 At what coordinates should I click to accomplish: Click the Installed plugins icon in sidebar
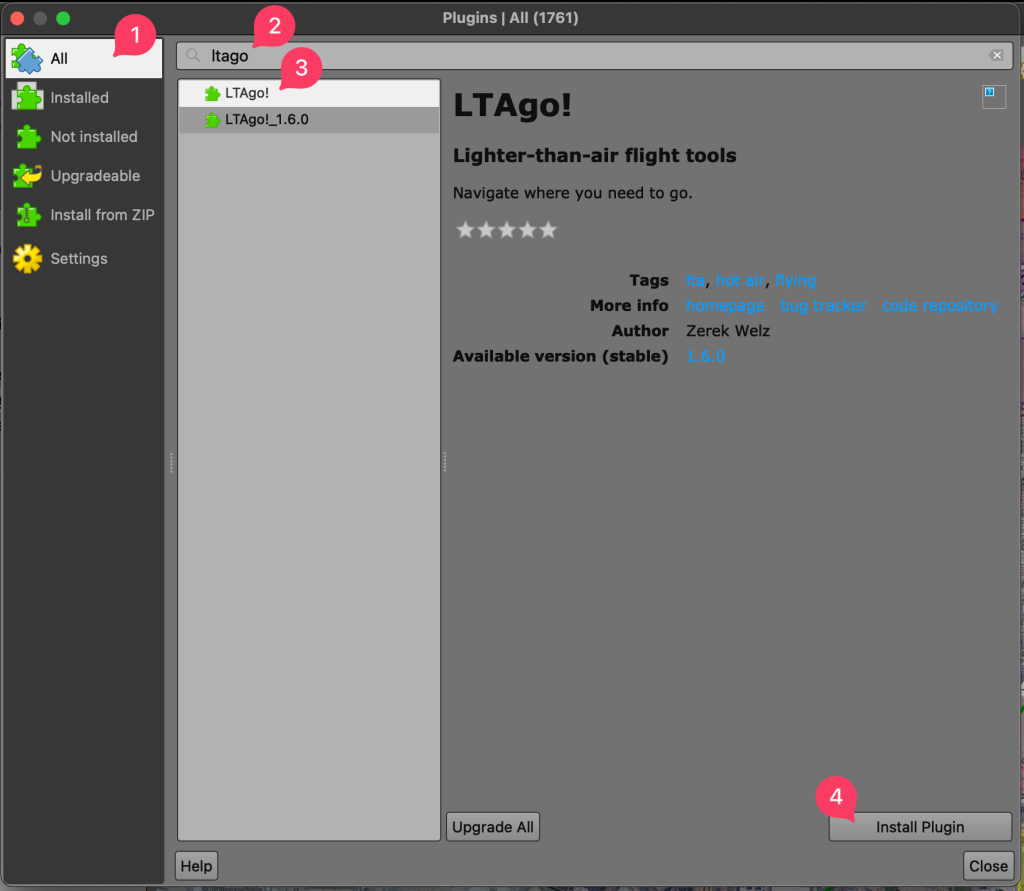(x=27, y=97)
